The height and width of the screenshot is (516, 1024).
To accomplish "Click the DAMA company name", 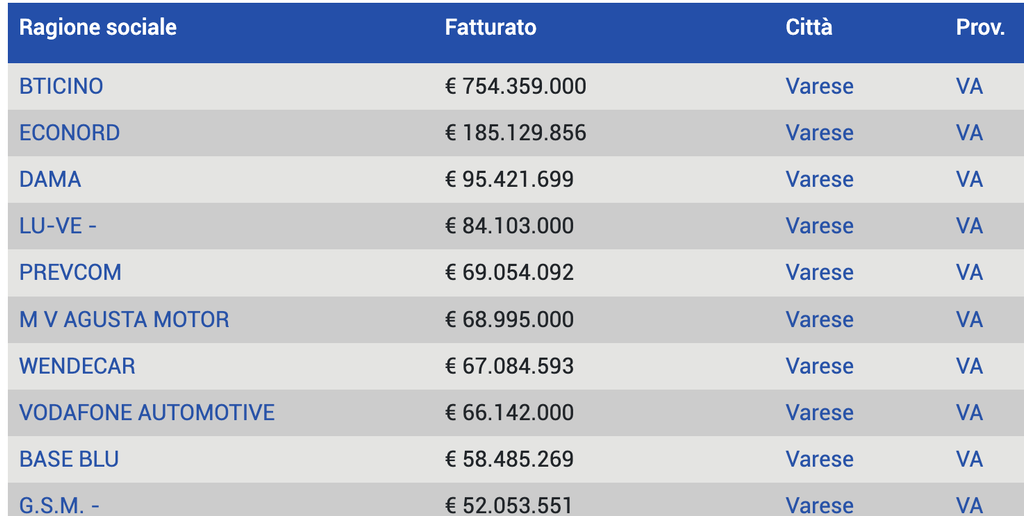I will click(x=50, y=180).
